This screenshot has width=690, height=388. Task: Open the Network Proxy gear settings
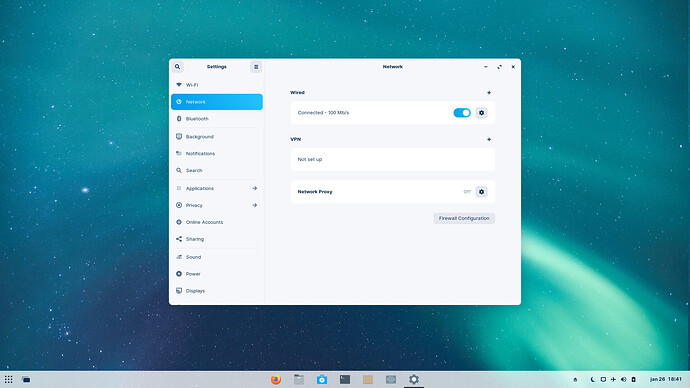pos(481,192)
